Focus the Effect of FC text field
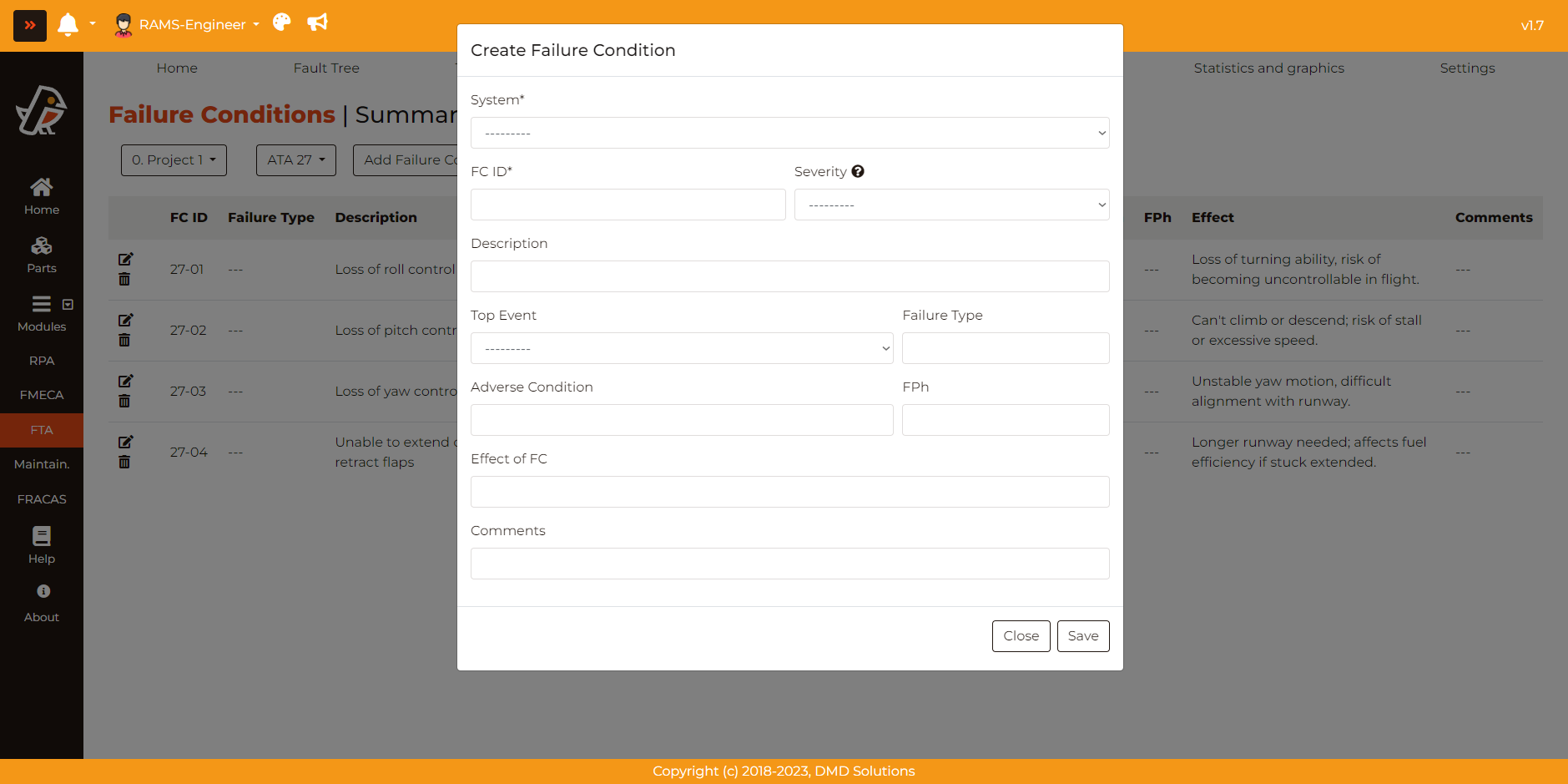Screen dimensions: 1568x784 (789, 492)
